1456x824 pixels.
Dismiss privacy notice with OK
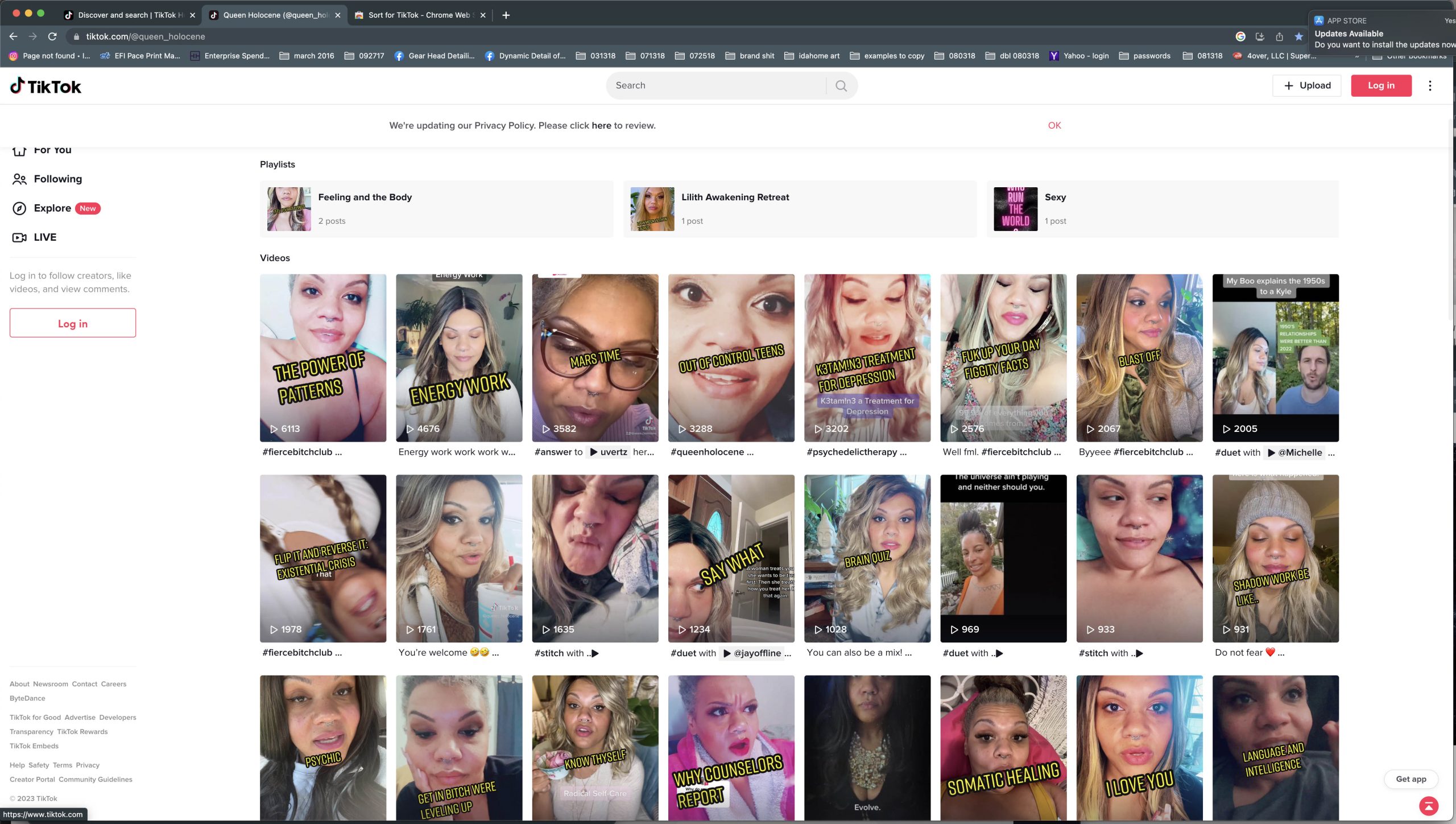[x=1054, y=125]
